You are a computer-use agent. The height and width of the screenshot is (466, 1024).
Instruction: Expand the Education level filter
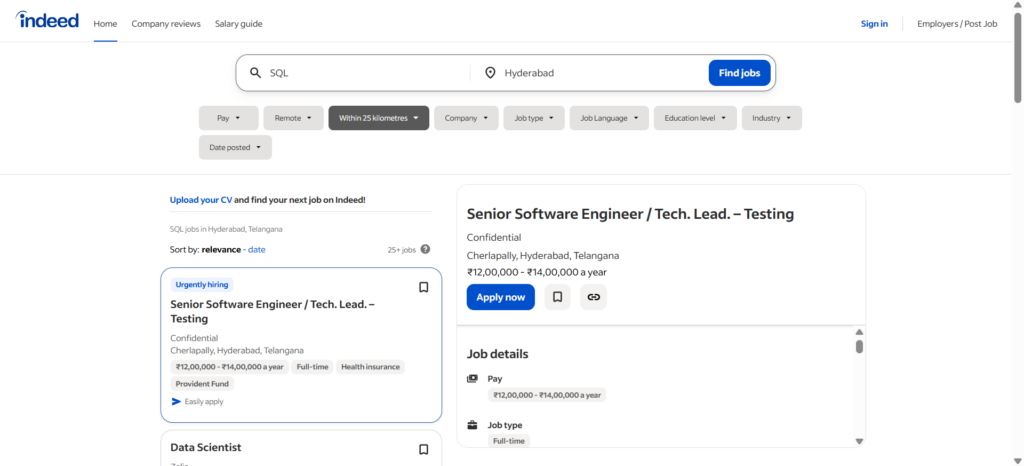pos(696,118)
